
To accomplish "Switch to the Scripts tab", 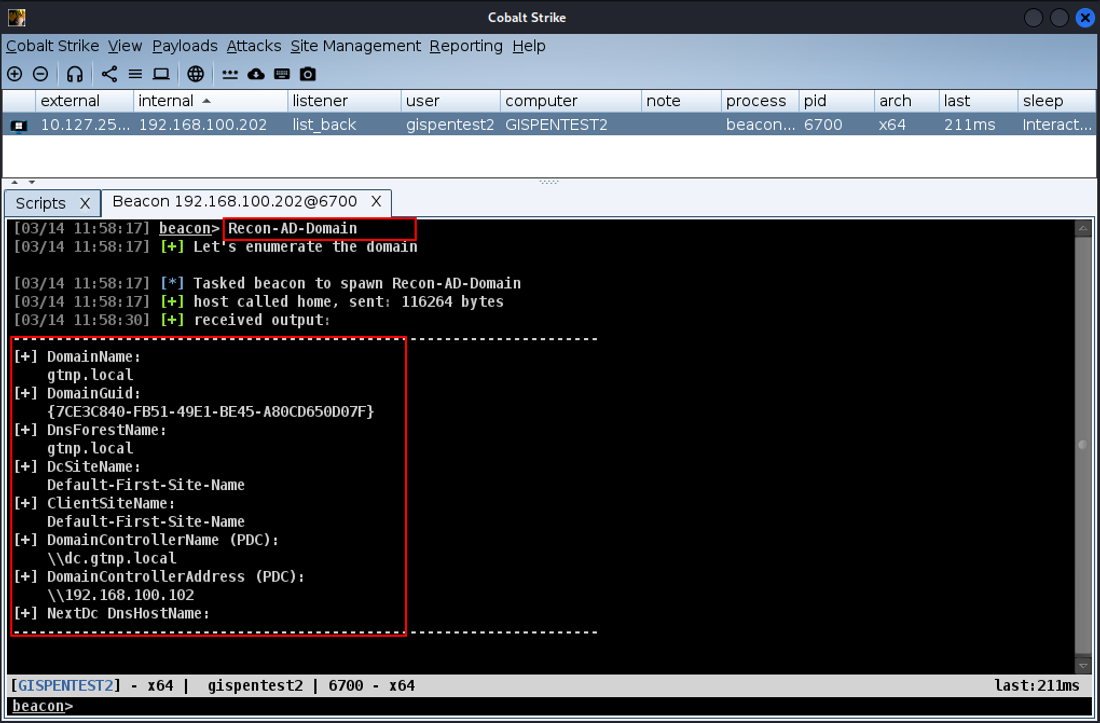I will pos(41,203).
